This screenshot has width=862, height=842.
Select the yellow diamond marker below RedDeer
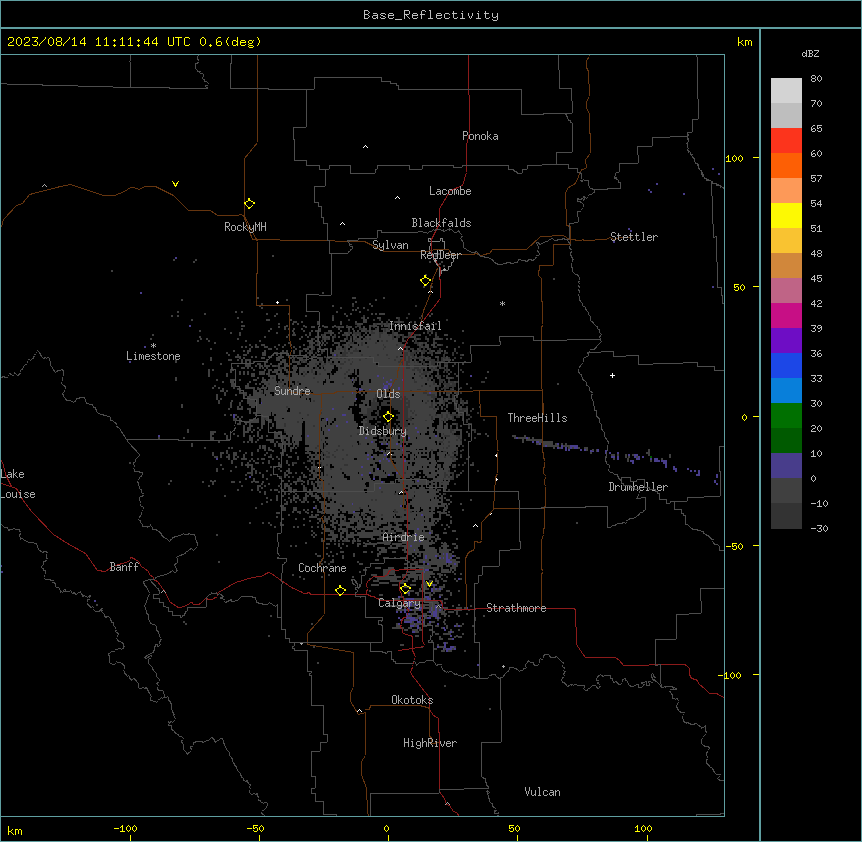coord(426,281)
